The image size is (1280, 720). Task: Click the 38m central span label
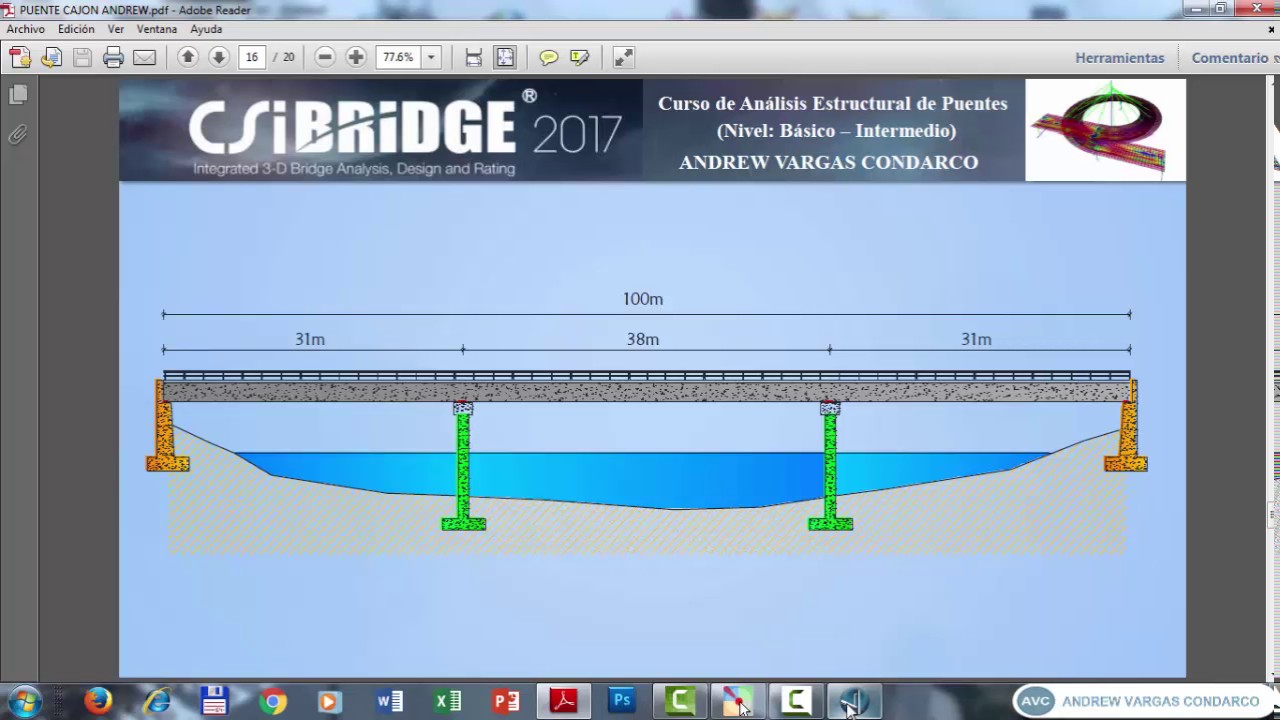point(643,340)
